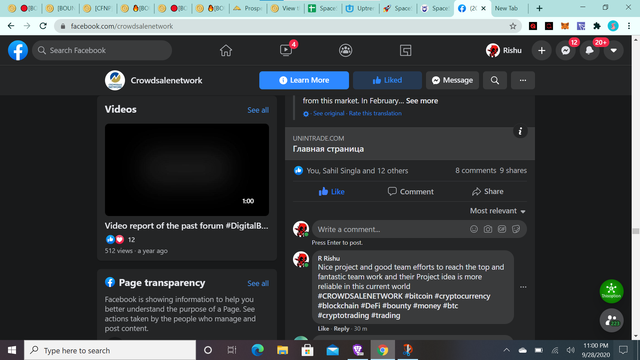Click the Create plus icon
Screen dimensions: 640x360
click(x=542, y=51)
